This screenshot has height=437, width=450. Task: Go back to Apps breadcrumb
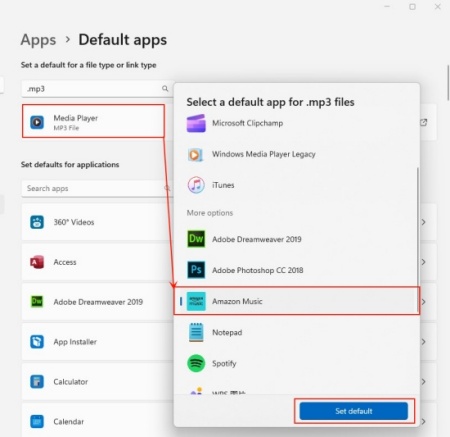[38, 40]
